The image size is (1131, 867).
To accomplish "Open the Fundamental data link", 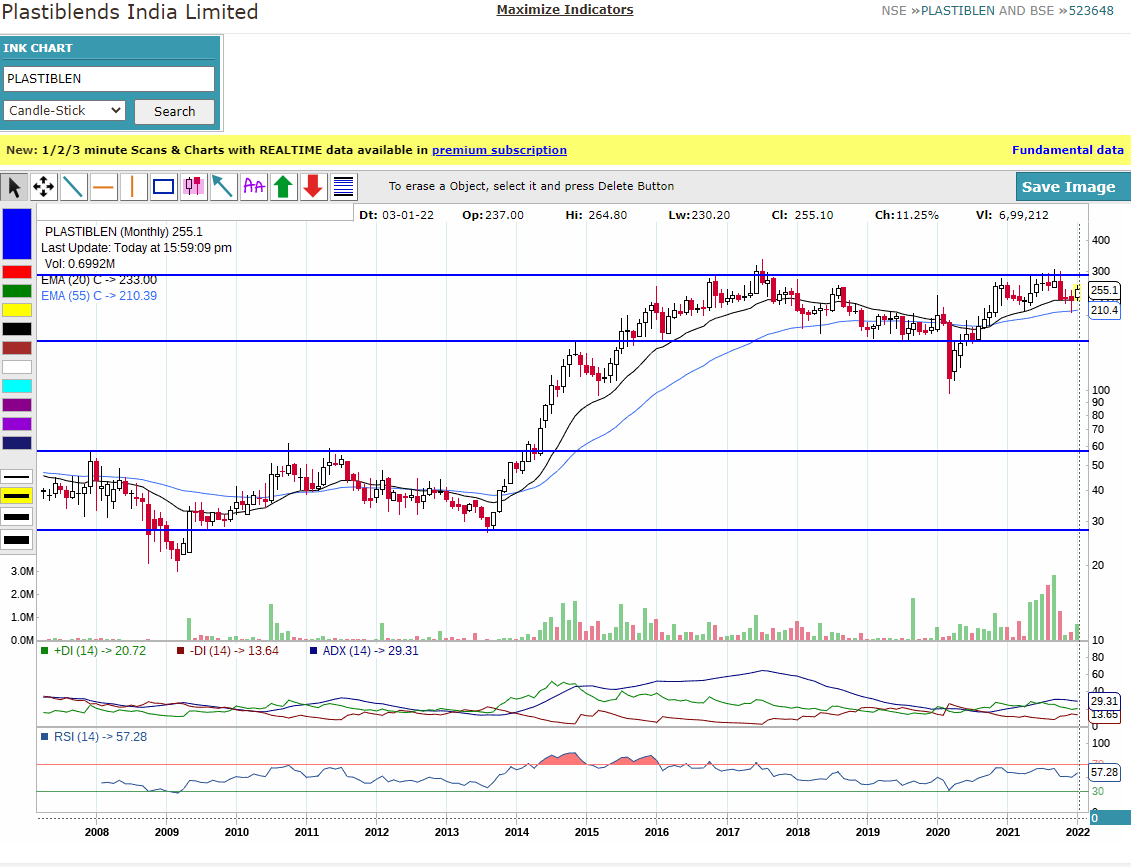I will click(1068, 150).
